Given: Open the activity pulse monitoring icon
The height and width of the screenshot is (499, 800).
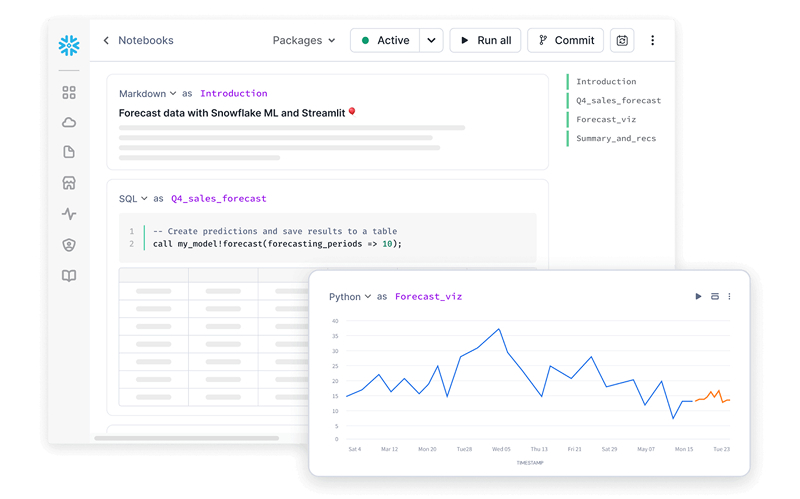Looking at the screenshot, I should (x=69, y=214).
